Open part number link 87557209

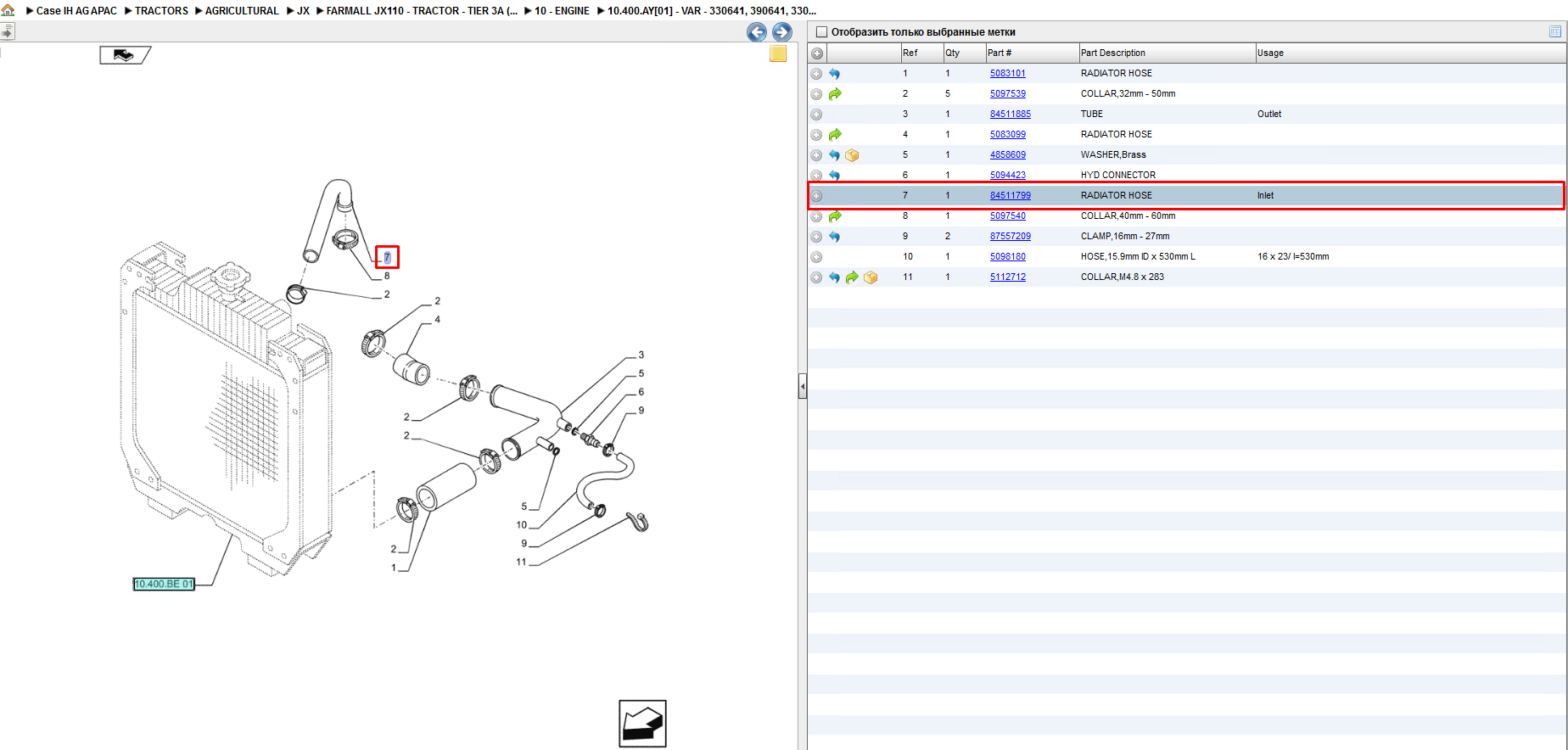click(x=1011, y=237)
